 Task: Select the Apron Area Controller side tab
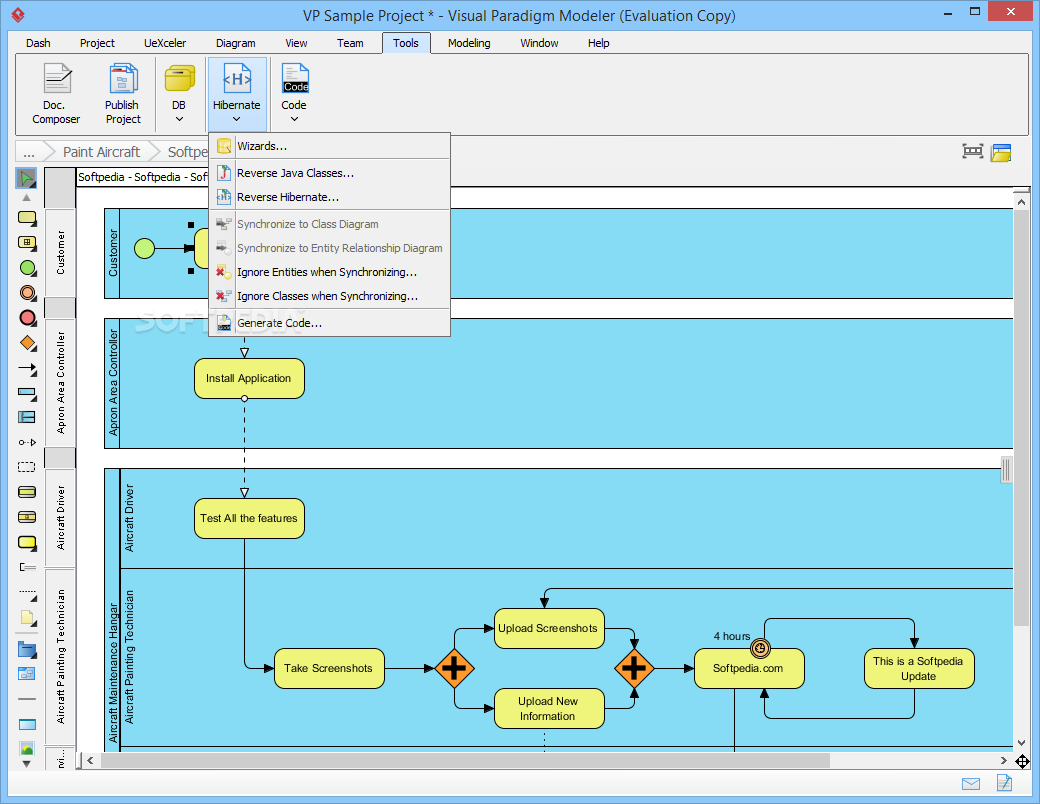pos(60,383)
